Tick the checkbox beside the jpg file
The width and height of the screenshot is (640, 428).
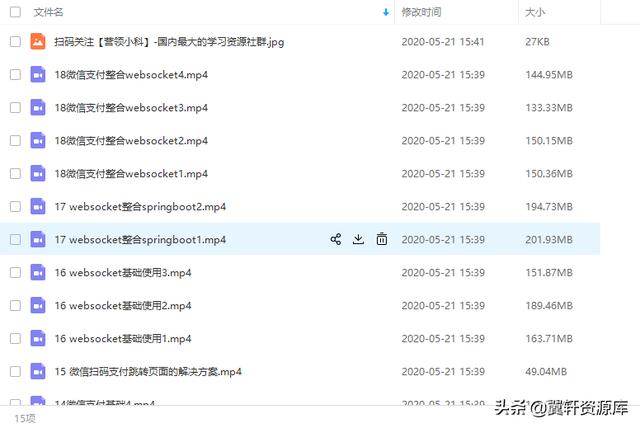point(16,41)
